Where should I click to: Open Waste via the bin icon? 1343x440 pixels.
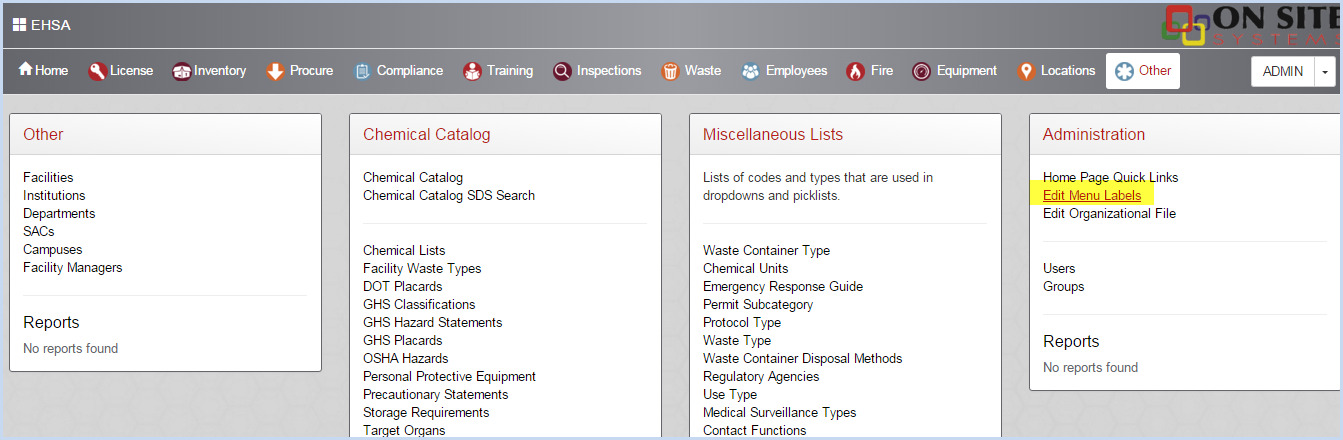(670, 71)
